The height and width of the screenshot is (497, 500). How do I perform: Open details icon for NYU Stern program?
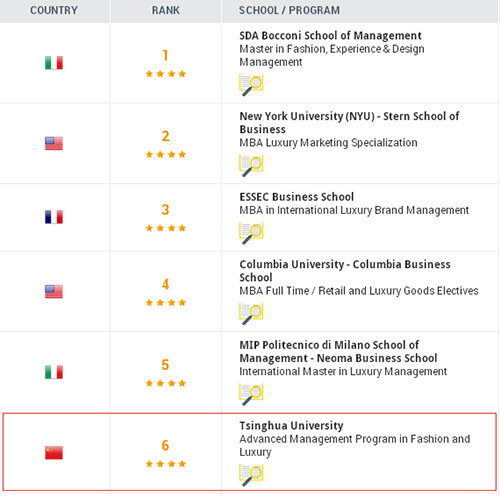pos(251,166)
